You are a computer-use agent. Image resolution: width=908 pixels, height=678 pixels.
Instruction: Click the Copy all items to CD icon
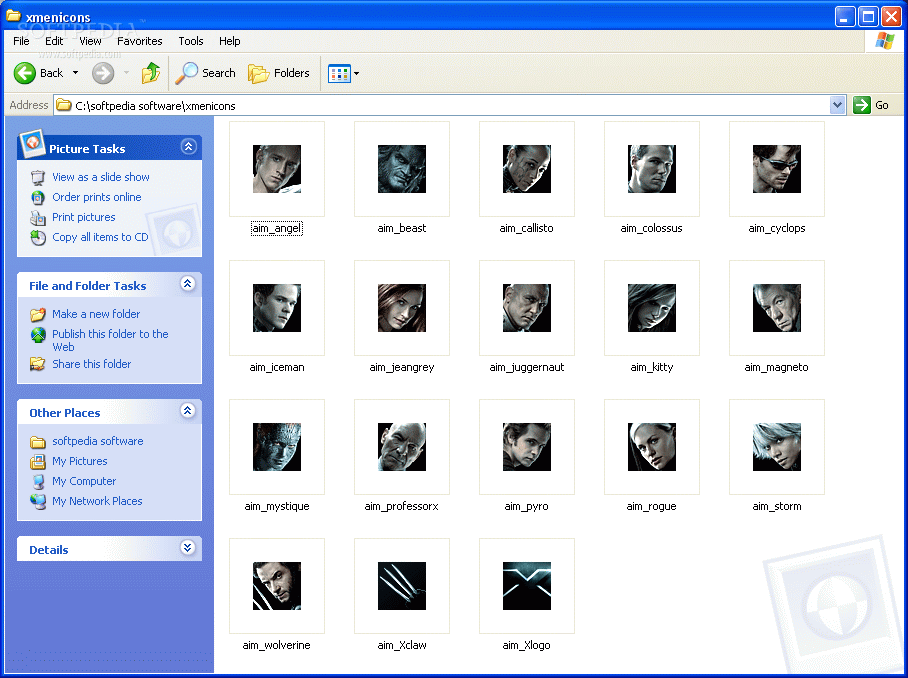(x=38, y=237)
